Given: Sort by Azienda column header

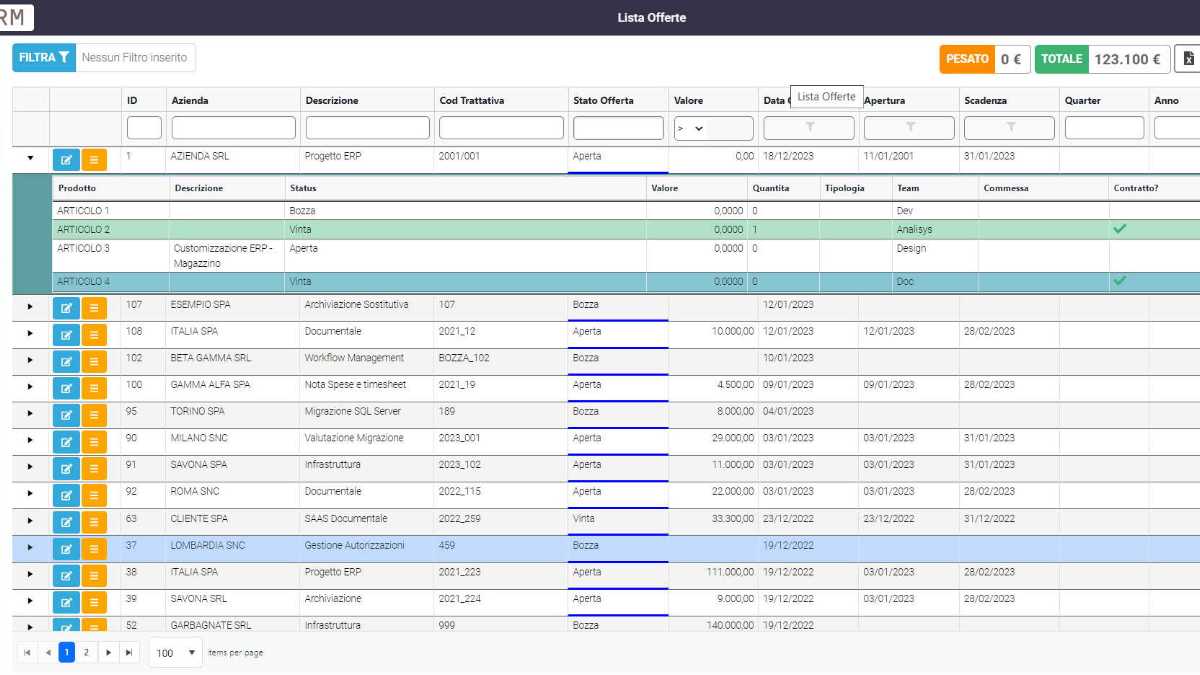Looking at the screenshot, I should tap(191, 100).
